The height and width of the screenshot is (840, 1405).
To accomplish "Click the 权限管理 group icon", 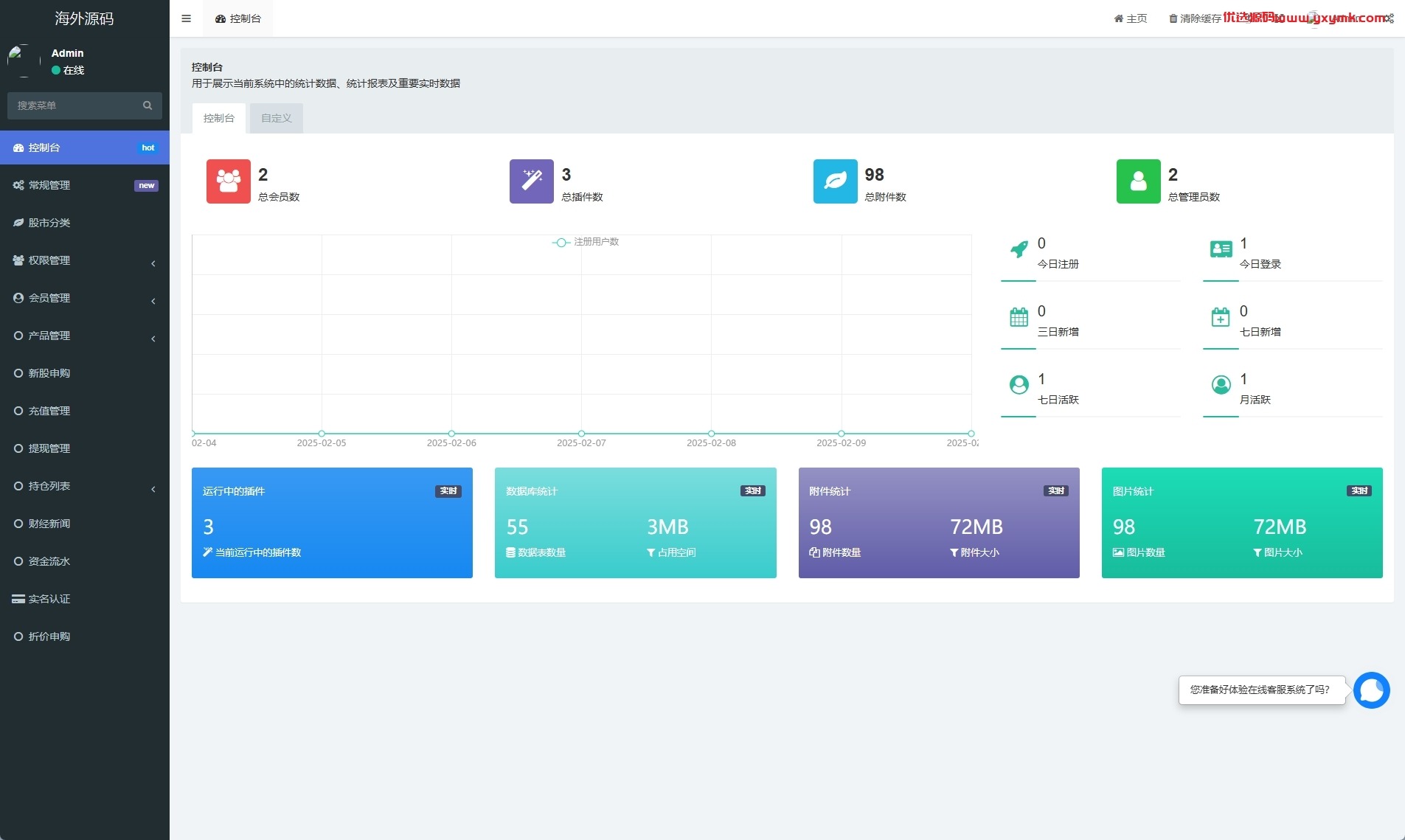I will (x=18, y=260).
